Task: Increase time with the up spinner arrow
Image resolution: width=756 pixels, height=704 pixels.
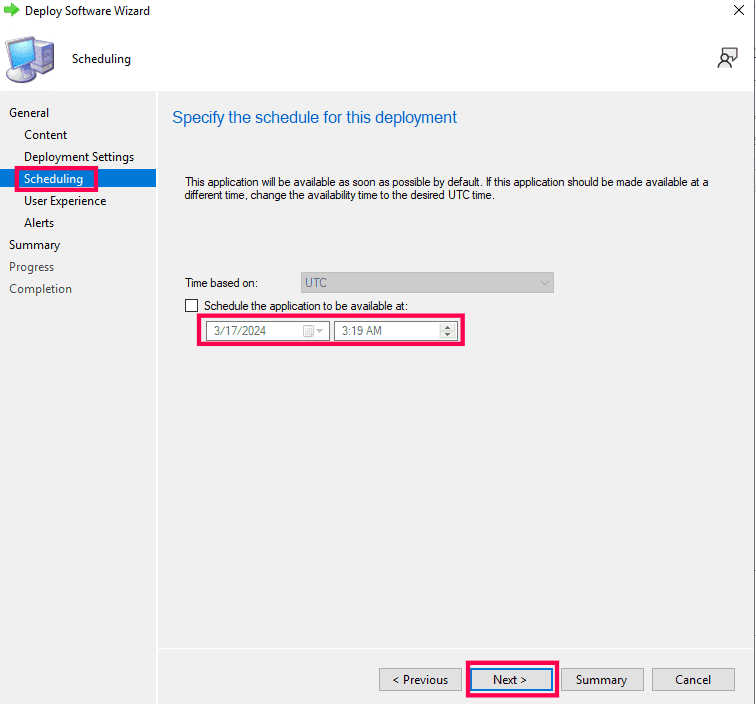Action: tap(447, 327)
